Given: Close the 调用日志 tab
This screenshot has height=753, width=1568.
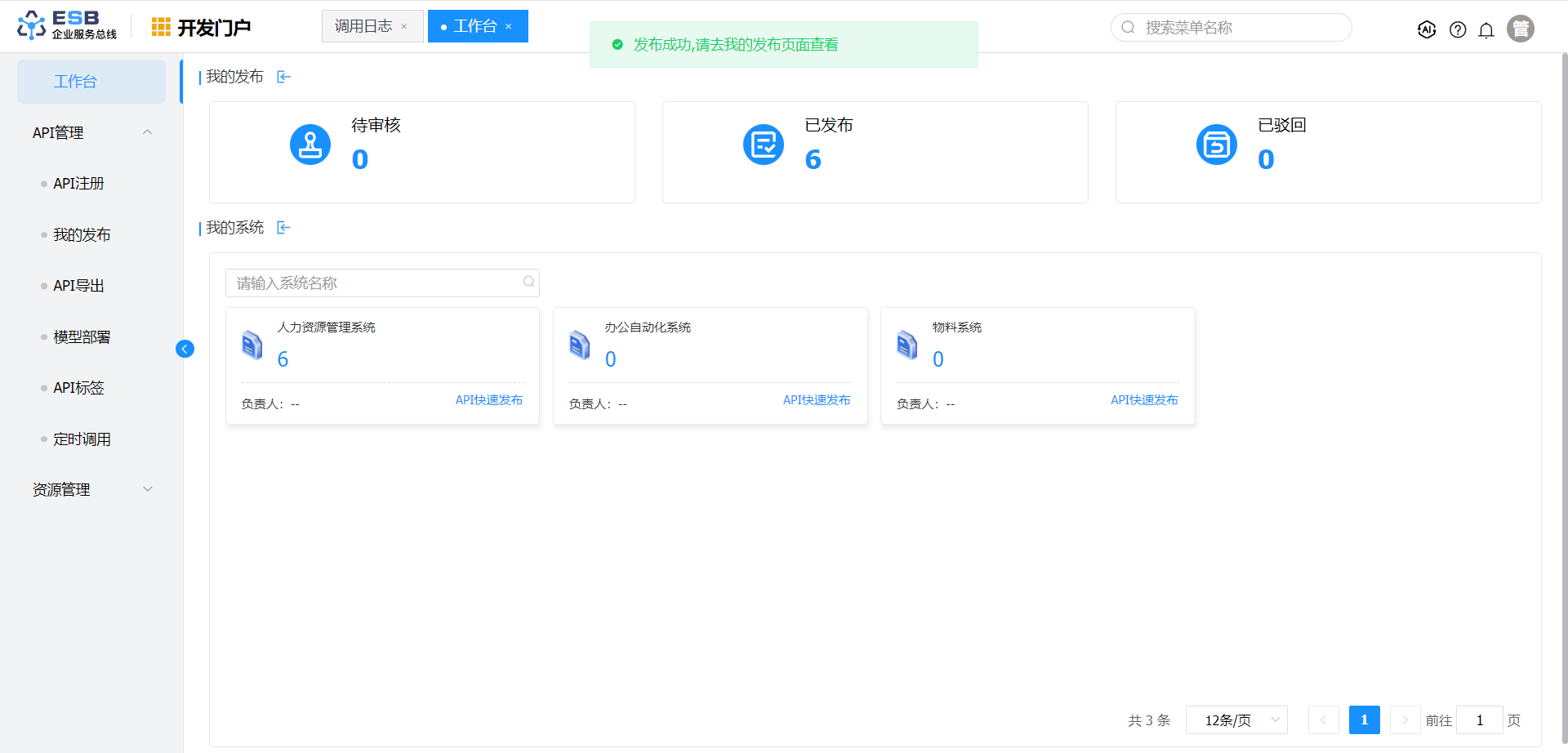Looking at the screenshot, I should pos(404,27).
